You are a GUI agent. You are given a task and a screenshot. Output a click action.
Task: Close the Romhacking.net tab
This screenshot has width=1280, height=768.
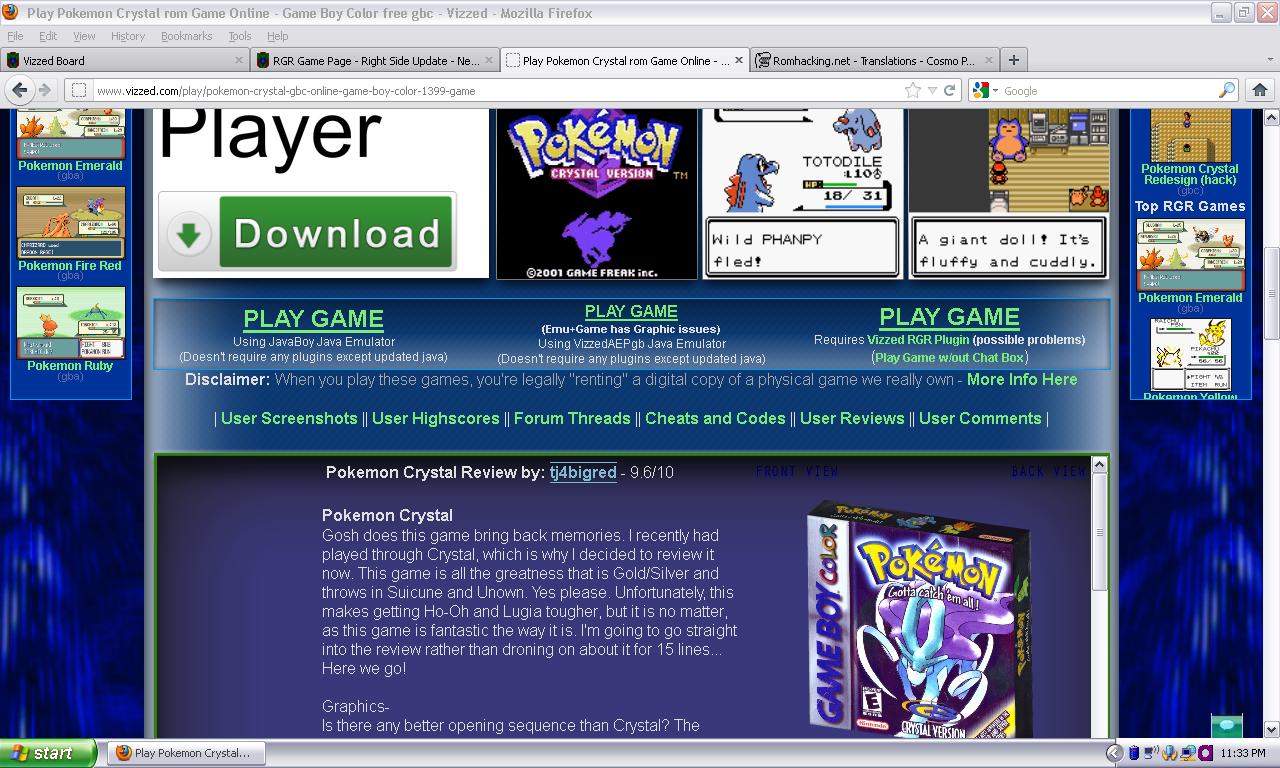point(988,60)
